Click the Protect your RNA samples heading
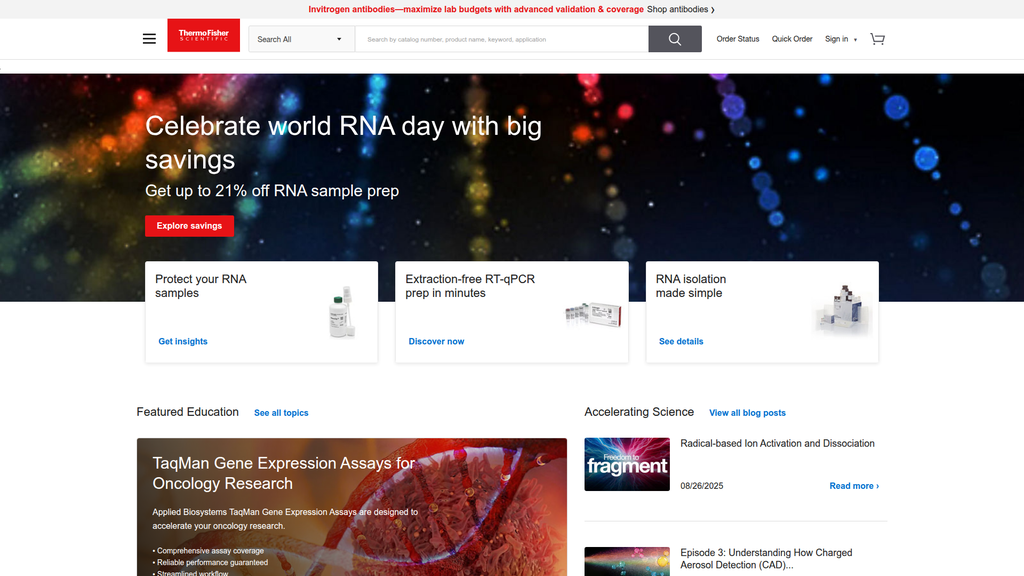Viewport: 1024px width, 576px height. [x=200, y=286]
